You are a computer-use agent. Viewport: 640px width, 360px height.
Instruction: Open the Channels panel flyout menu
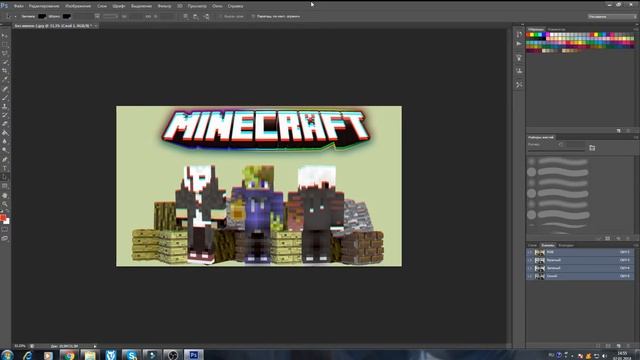[x=636, y=245]
